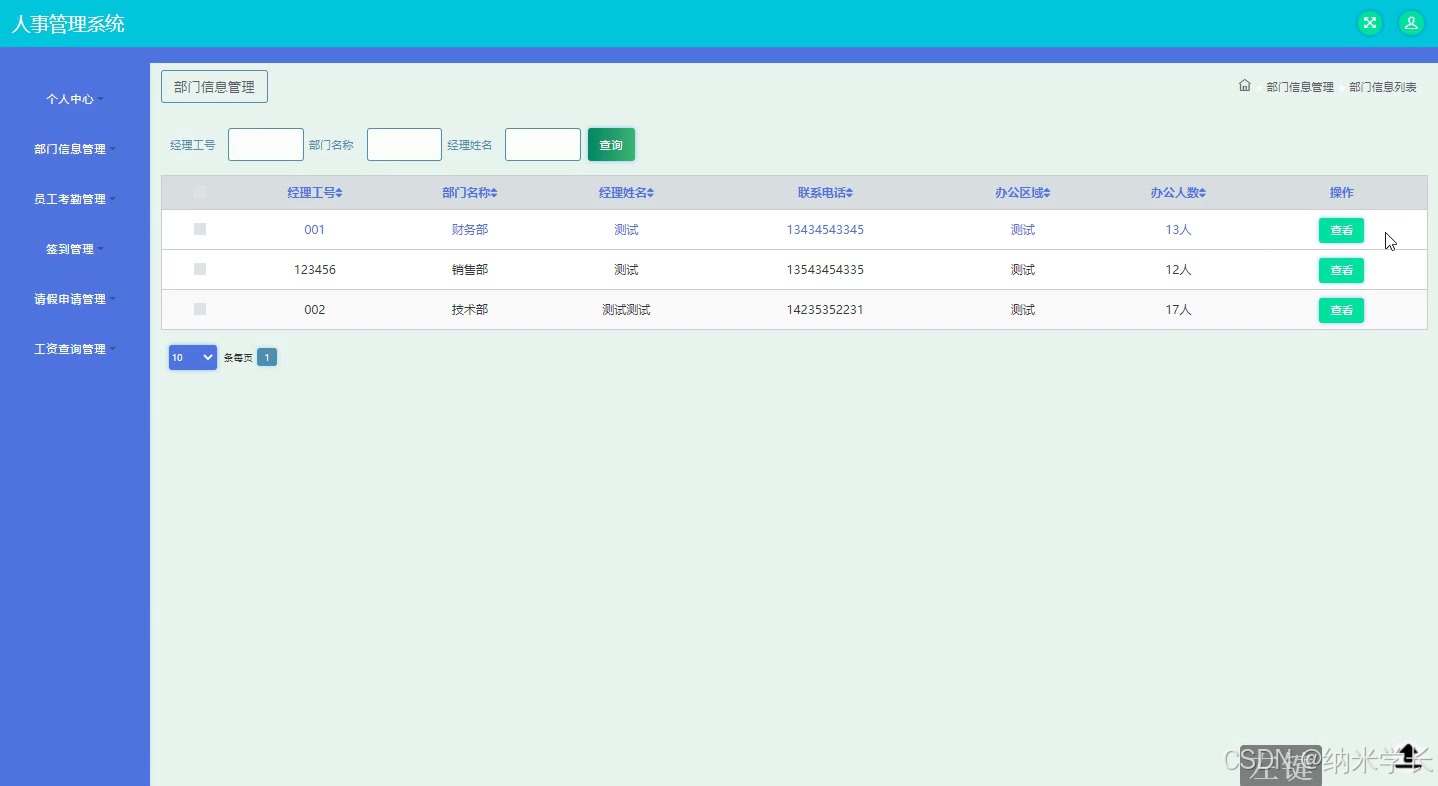Focus the 部门名称 search field
Image resolution: width=1438 pixels, height=786 pixels.
click(x=404, y=145)
